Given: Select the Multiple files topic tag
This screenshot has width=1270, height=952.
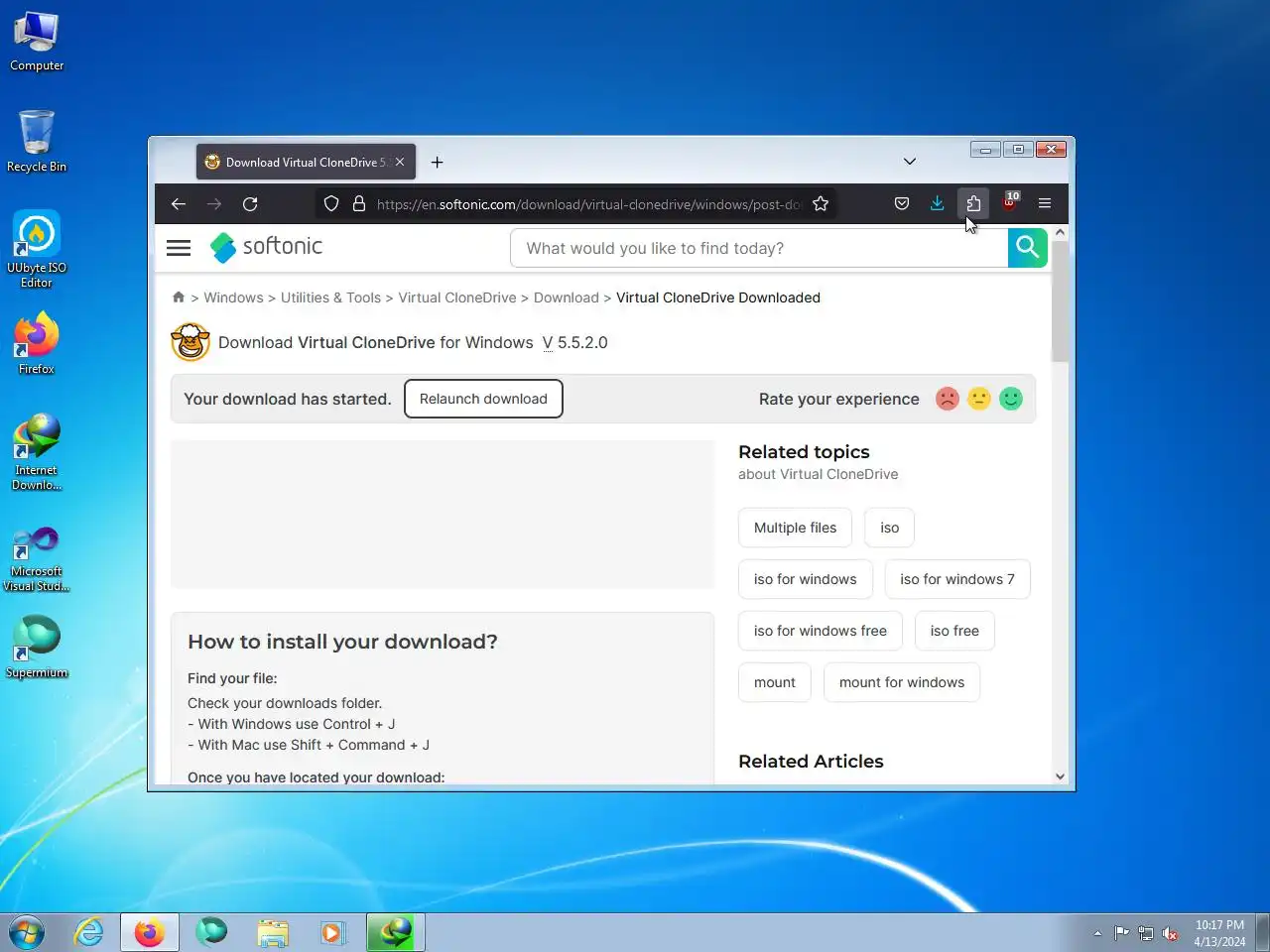Looking at the screenshot, I should tap(795, 528).
